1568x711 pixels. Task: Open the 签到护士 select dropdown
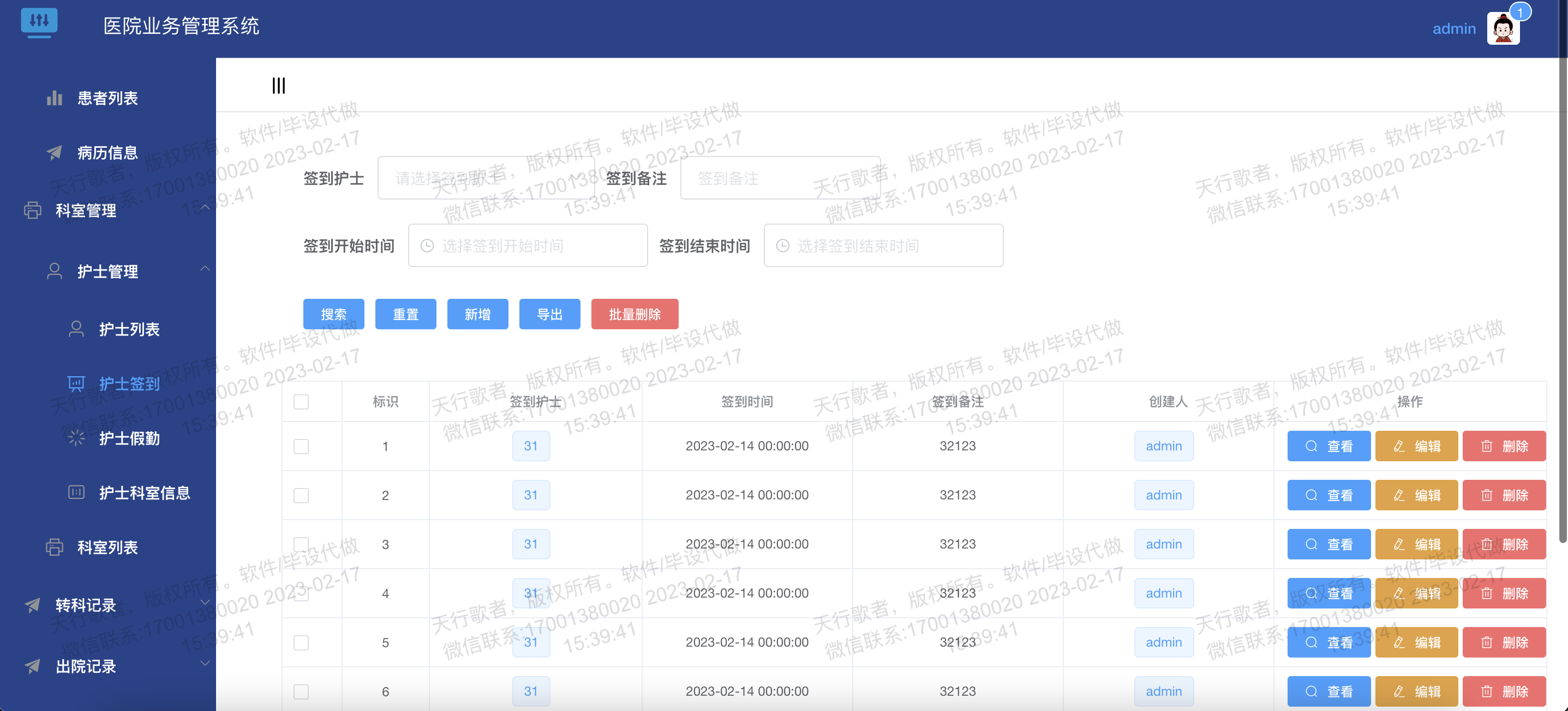point(486,178)
